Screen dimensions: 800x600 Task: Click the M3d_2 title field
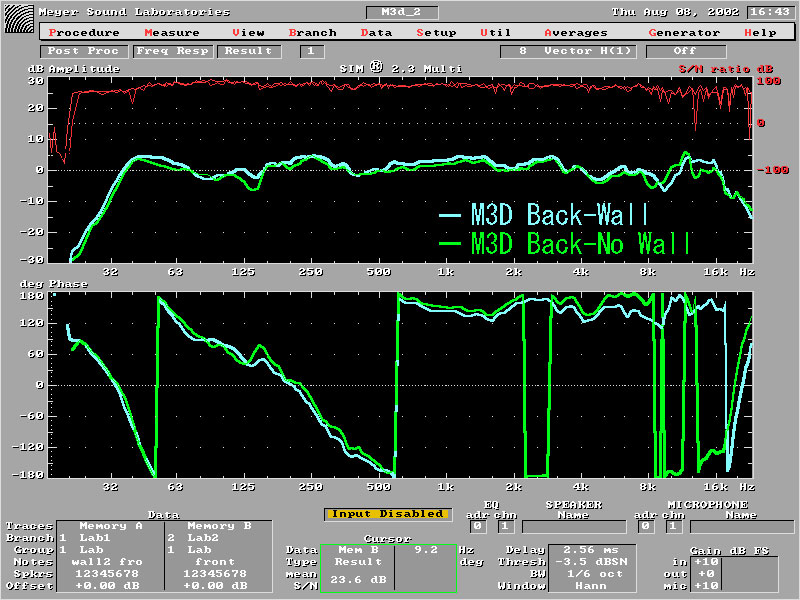[x=402, y=12]
